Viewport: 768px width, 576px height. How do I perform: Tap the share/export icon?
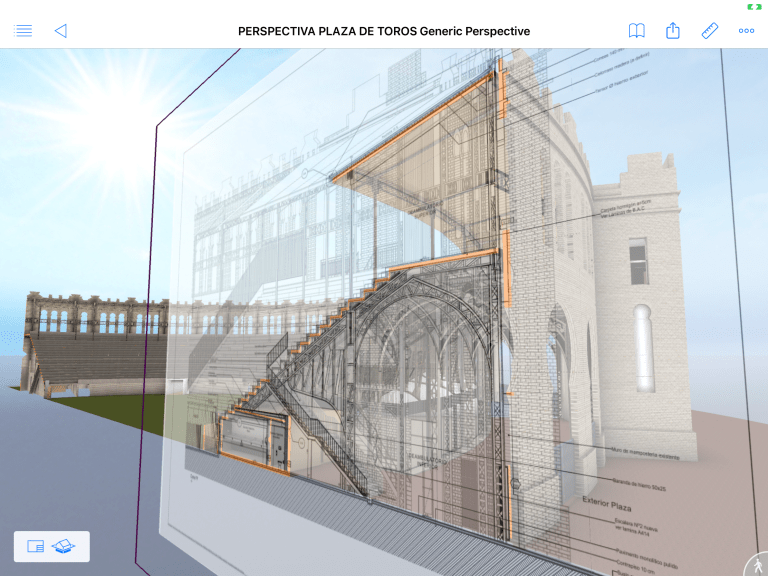tap(673, 31)
